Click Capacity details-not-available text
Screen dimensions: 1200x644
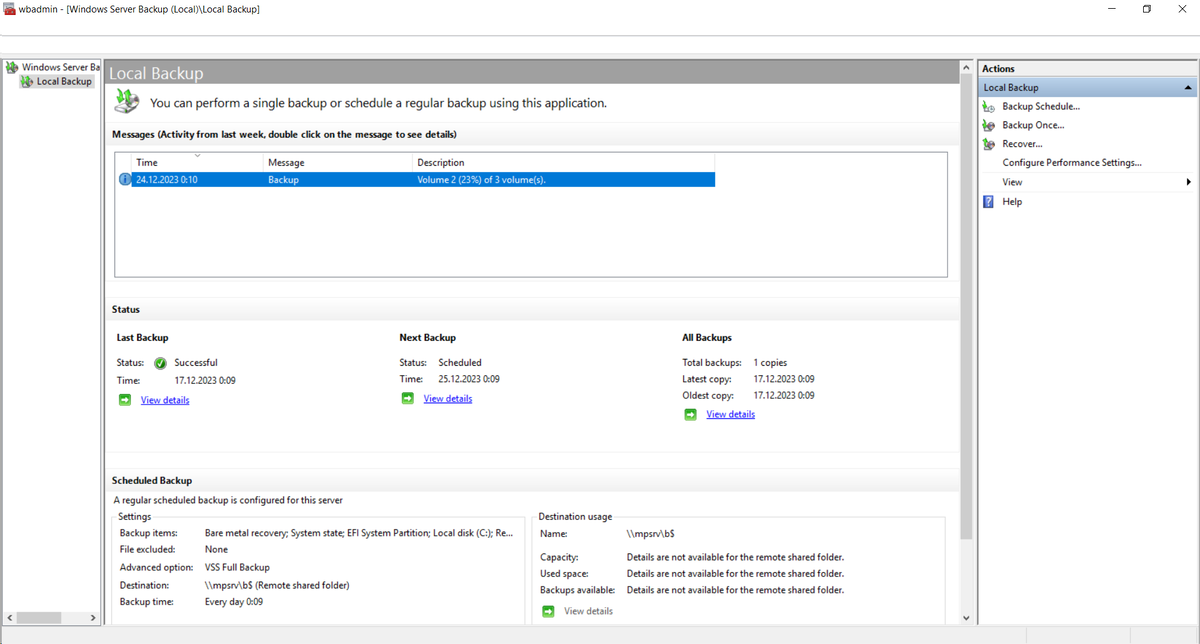(x=735, y=557)
